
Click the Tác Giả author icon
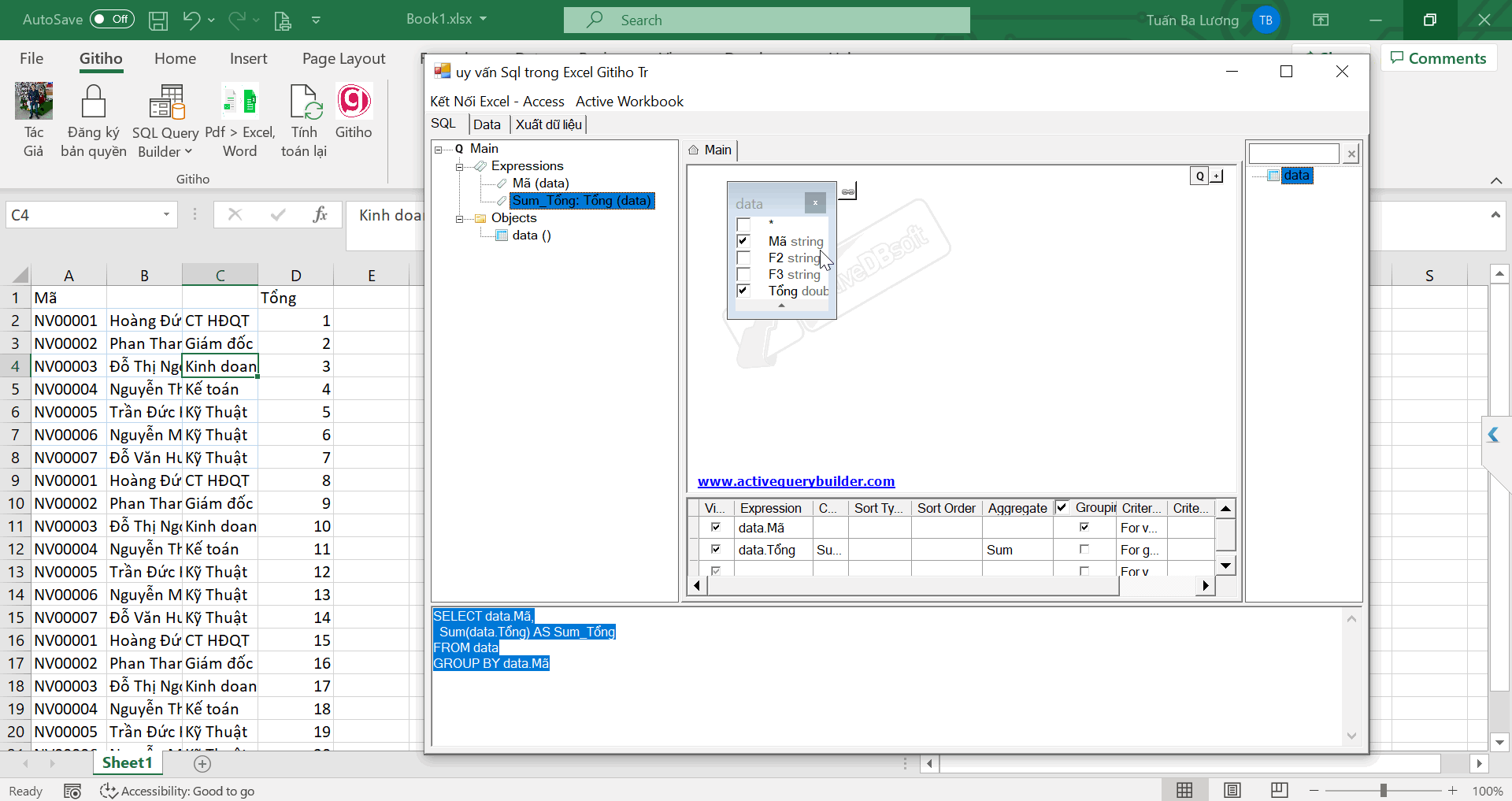34,102
